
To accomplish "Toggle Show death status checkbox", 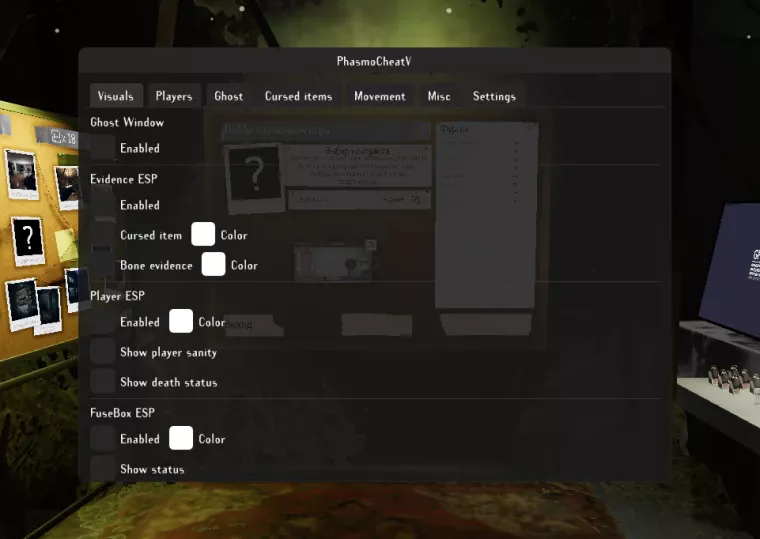I will tap(102, 382).
